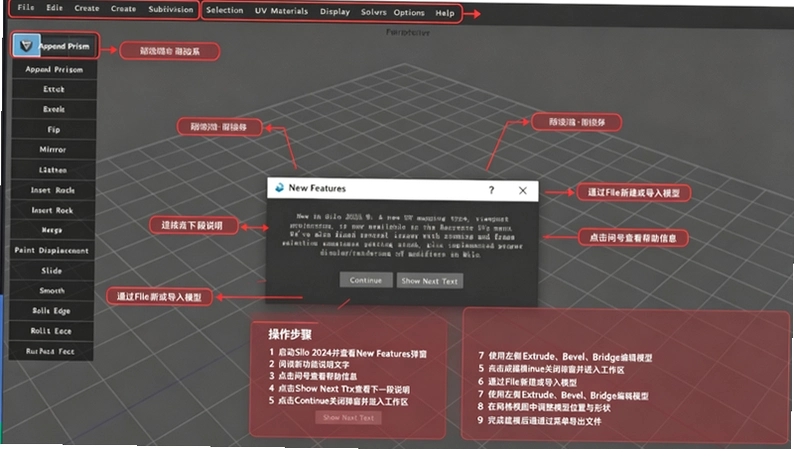Select the Exeek tool button
Viewport: 794px width, 449px height.
click(54, 109)
